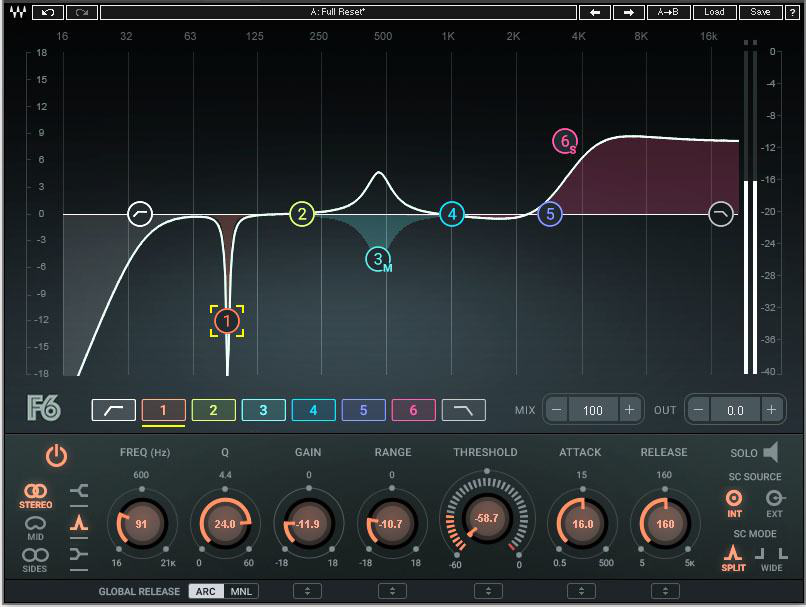Set sidechain source to EXT
Image resolution: width=806 pixels, height=607 pixels.
coord(774,503)
